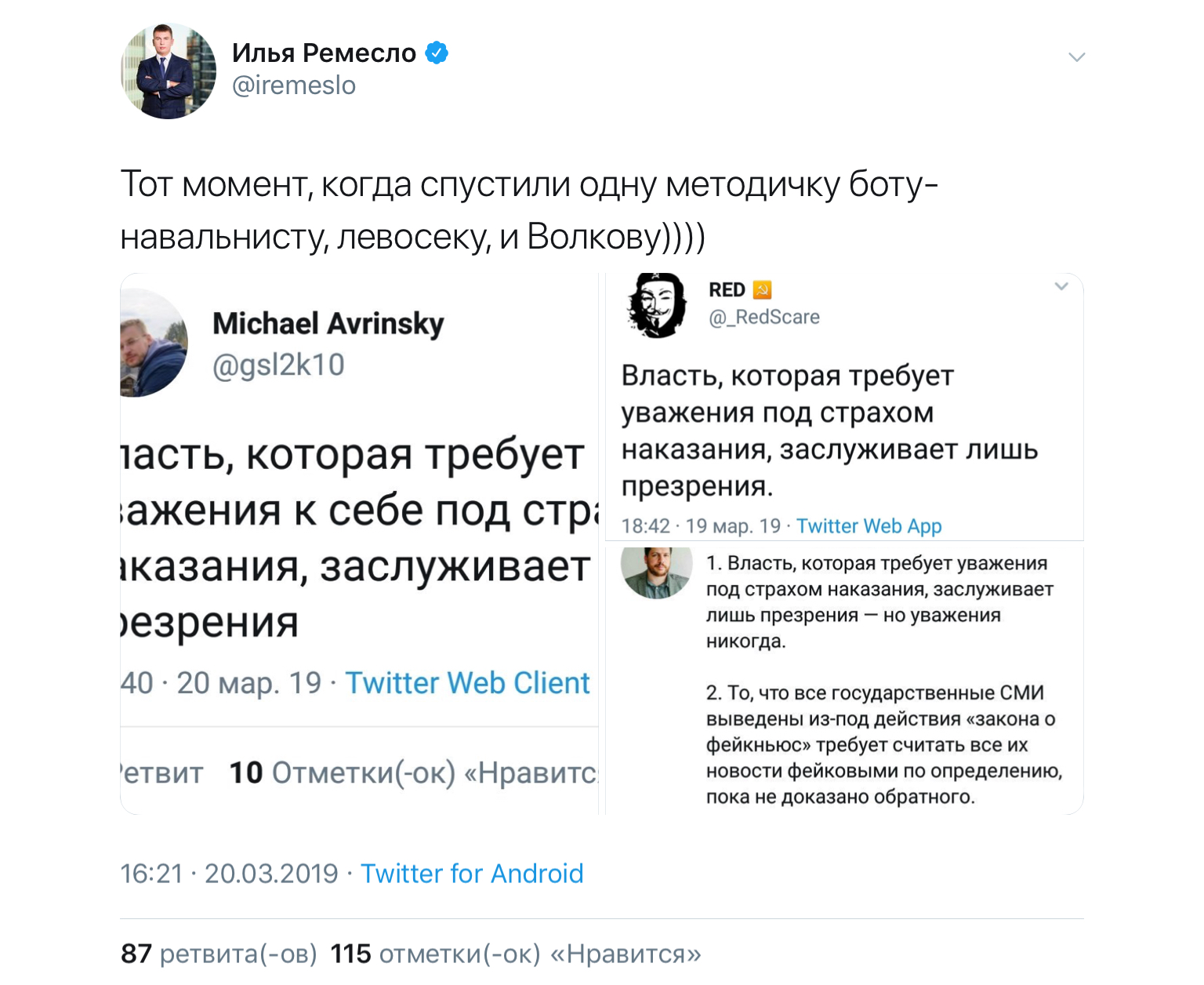Click the @gsl2k10 handle
Viewport: 1204px width, 985px height.
[x=278, y=365]
